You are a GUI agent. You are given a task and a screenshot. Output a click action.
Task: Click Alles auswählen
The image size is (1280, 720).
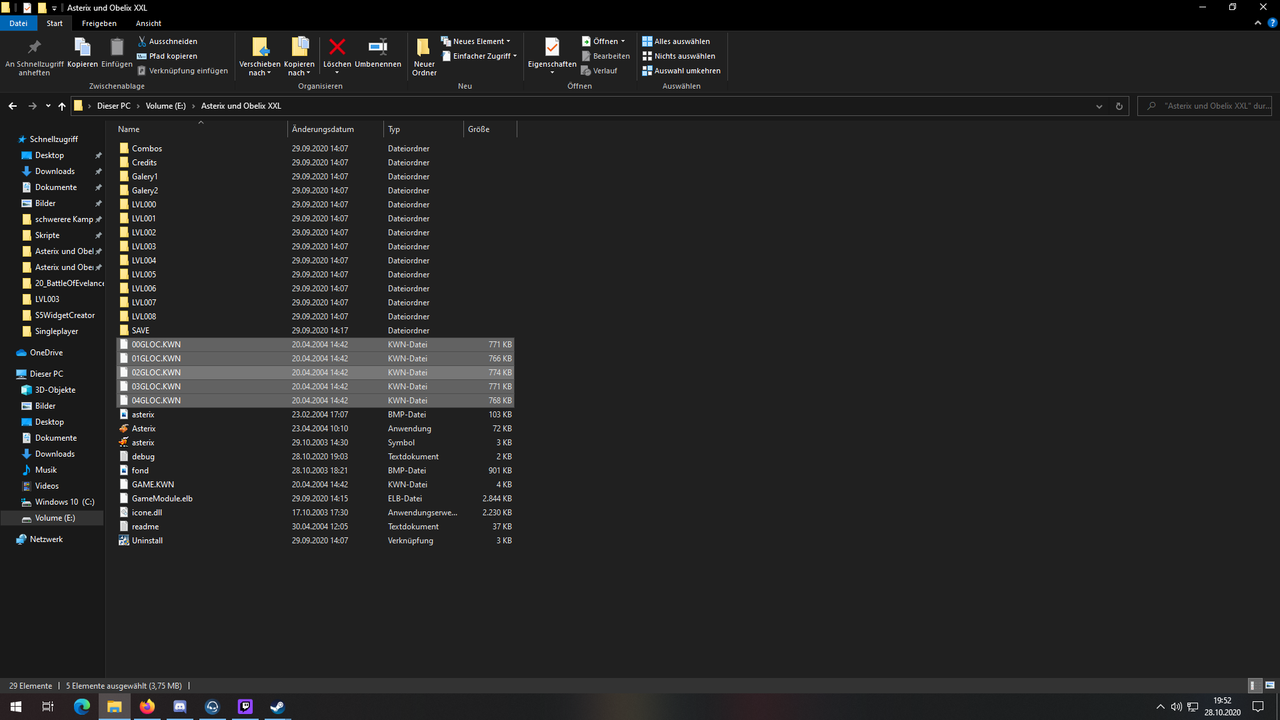(676, 41)
